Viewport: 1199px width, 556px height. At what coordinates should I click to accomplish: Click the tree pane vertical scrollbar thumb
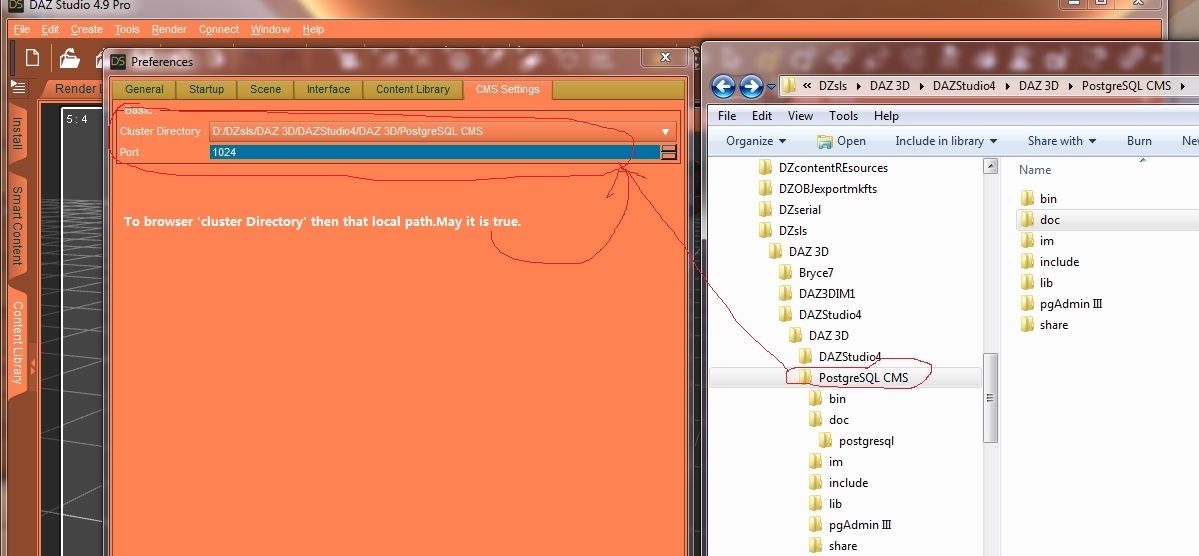click(x=990, y=398)
